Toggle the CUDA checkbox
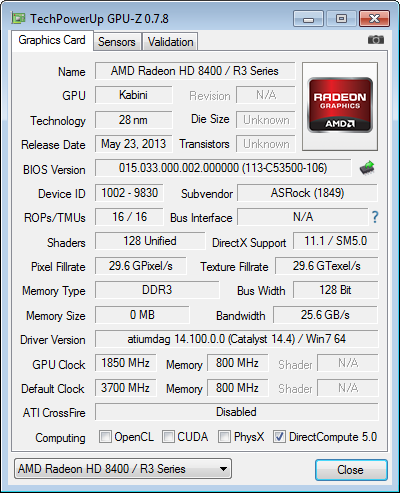This screenshot has width=400, height=493. tap(168, 436)
